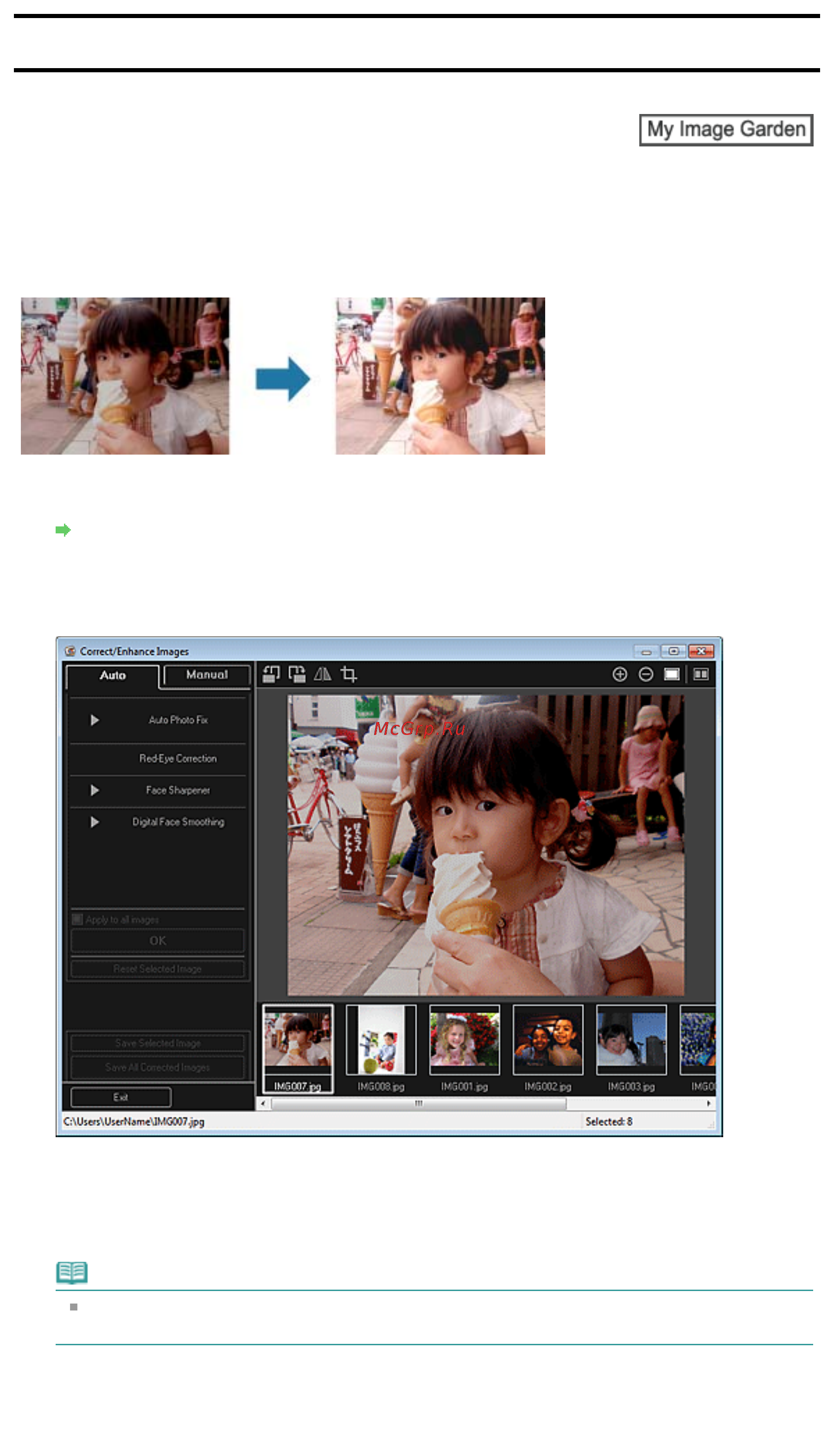Expand the Face Sharpener option
The height and width of the screenshot is (1456, 834).
(x=95, y=791)
